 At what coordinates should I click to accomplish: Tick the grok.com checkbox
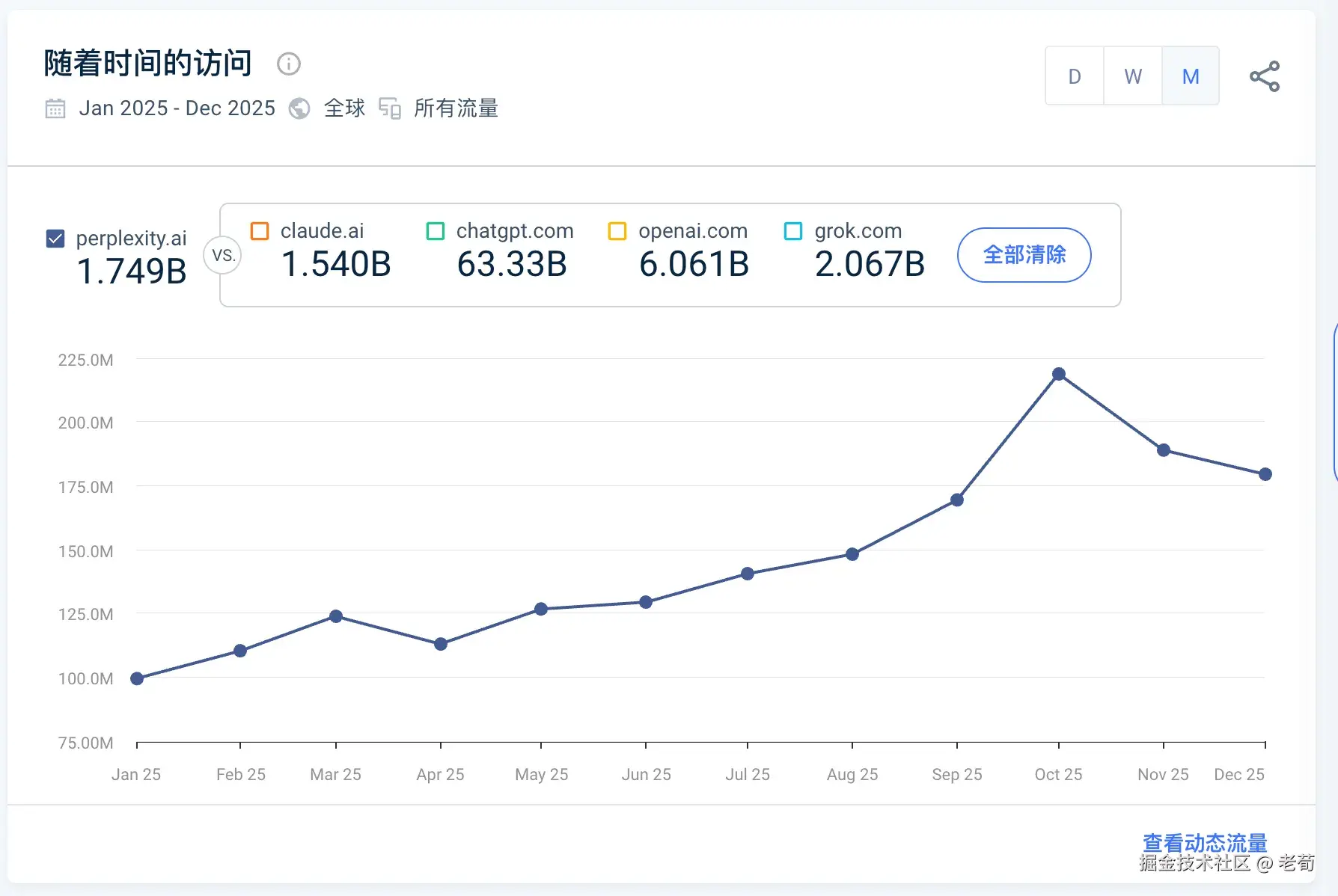tap(793, 231)
